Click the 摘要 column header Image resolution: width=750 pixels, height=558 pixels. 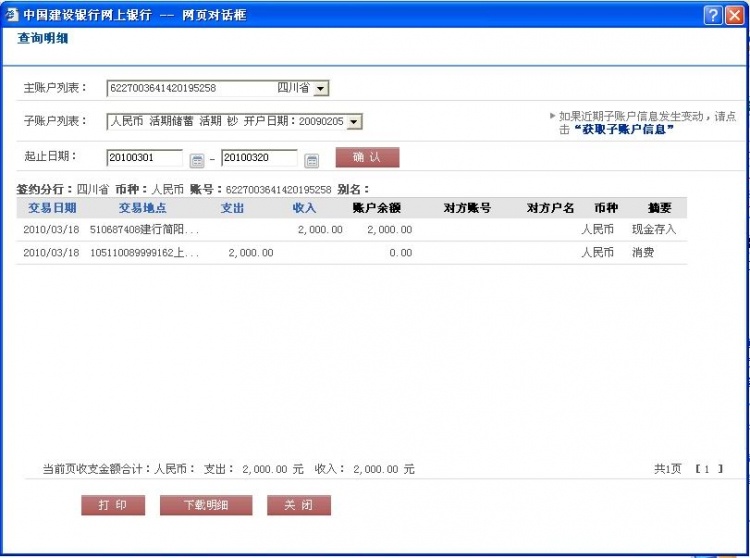(x=660, y=208)
